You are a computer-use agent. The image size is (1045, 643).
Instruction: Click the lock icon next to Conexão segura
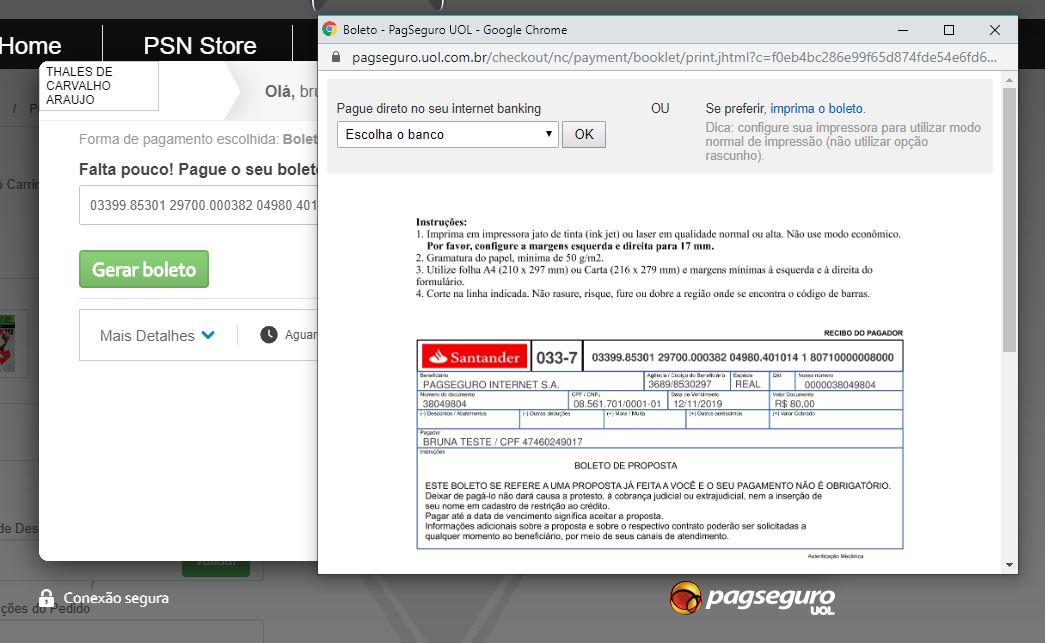(x=46, y=598)
